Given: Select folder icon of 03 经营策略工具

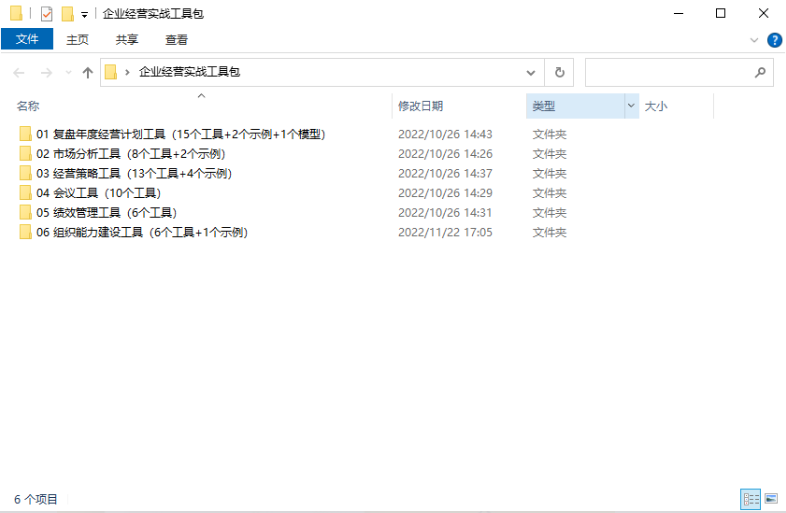Looking at the screenshot, I should (x=25, y=173).
